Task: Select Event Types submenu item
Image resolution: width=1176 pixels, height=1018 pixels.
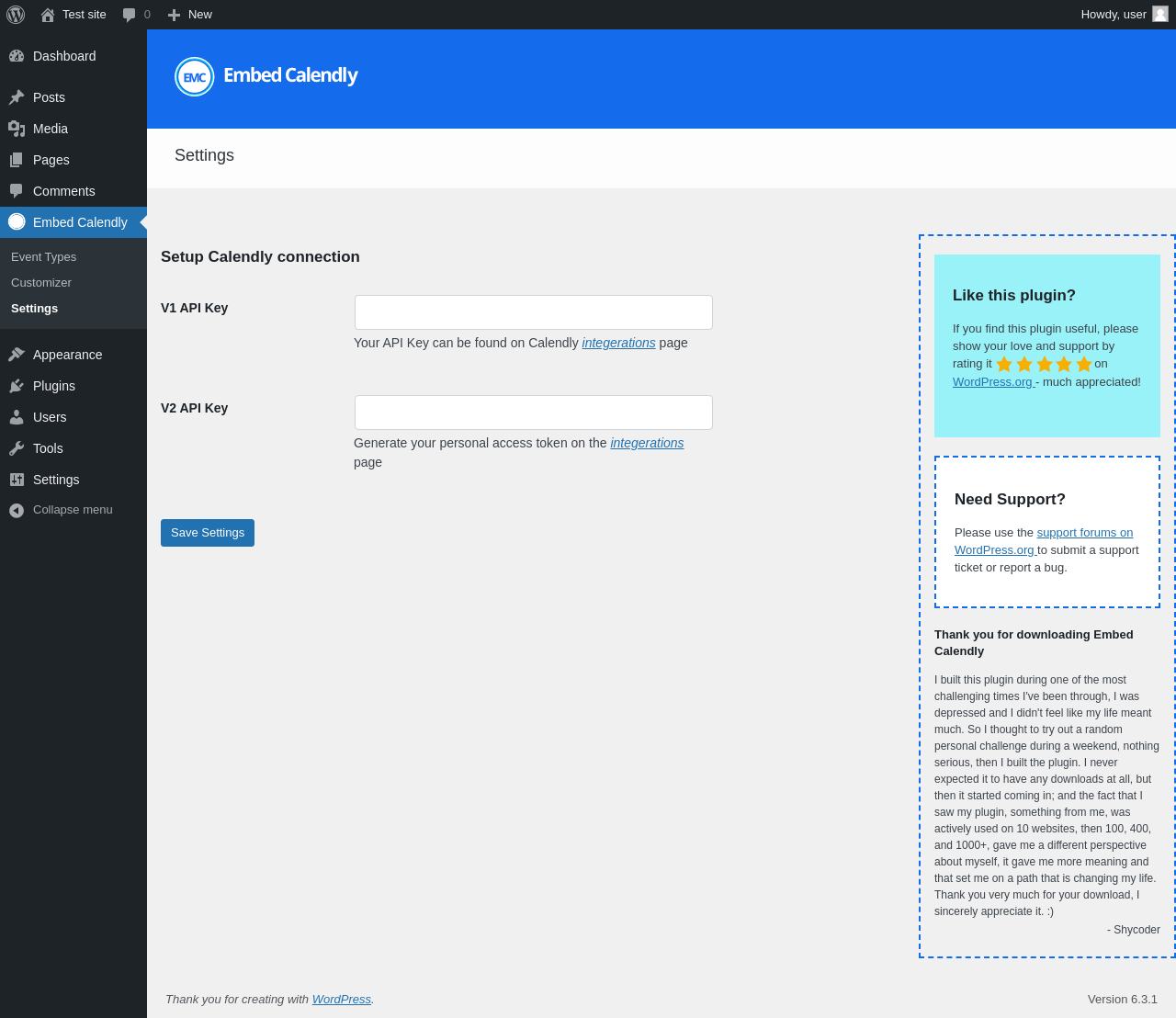Action: (x=43, y=257)
